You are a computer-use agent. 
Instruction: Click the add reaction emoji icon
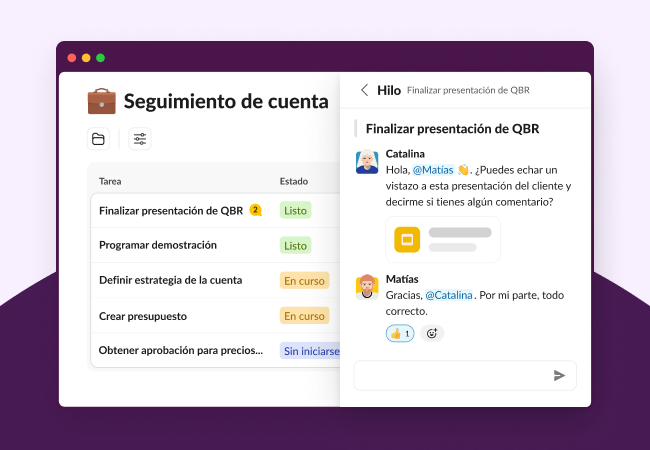tap(432, 333)
